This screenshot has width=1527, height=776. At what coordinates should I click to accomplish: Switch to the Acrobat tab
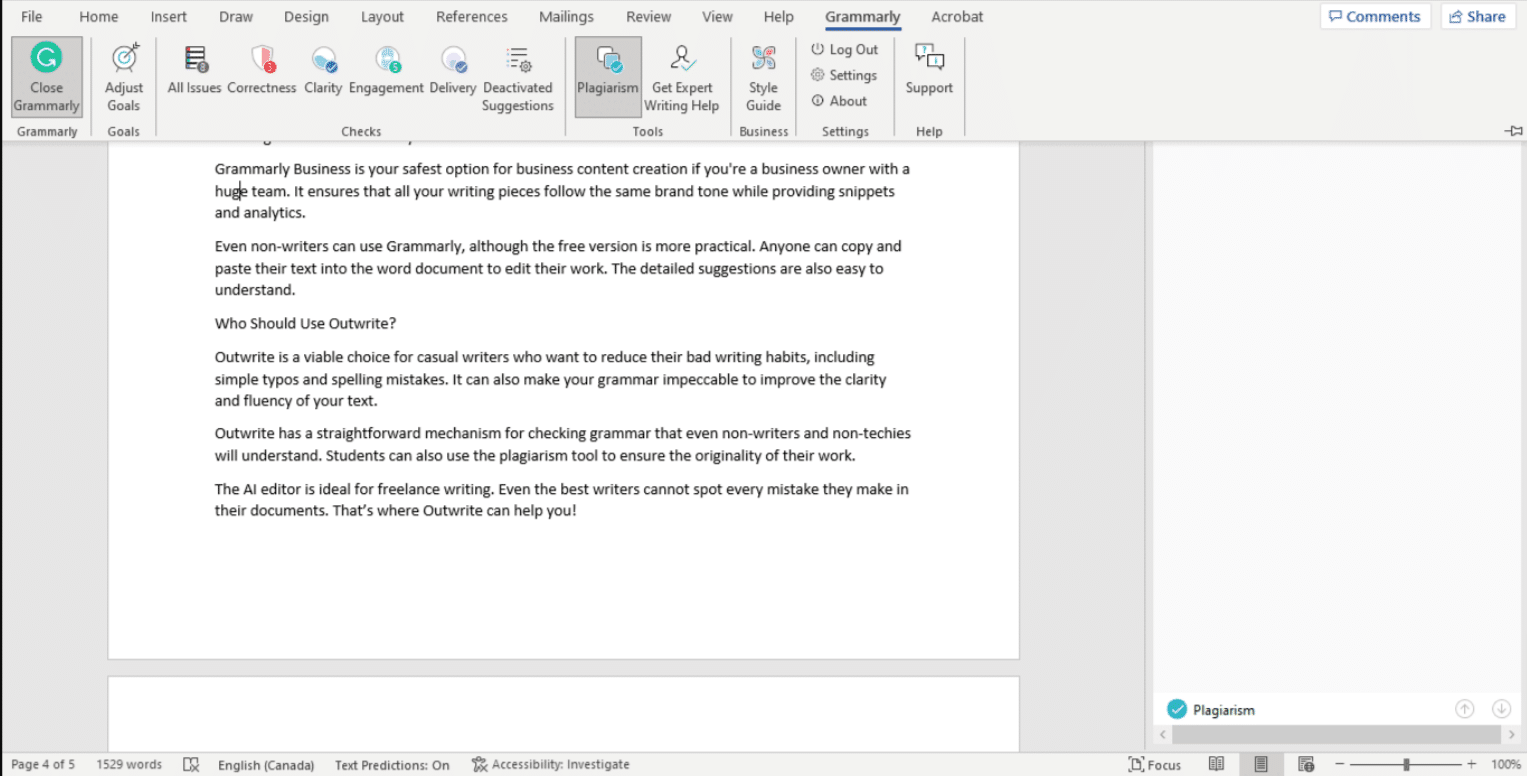(x=957, y=16)
